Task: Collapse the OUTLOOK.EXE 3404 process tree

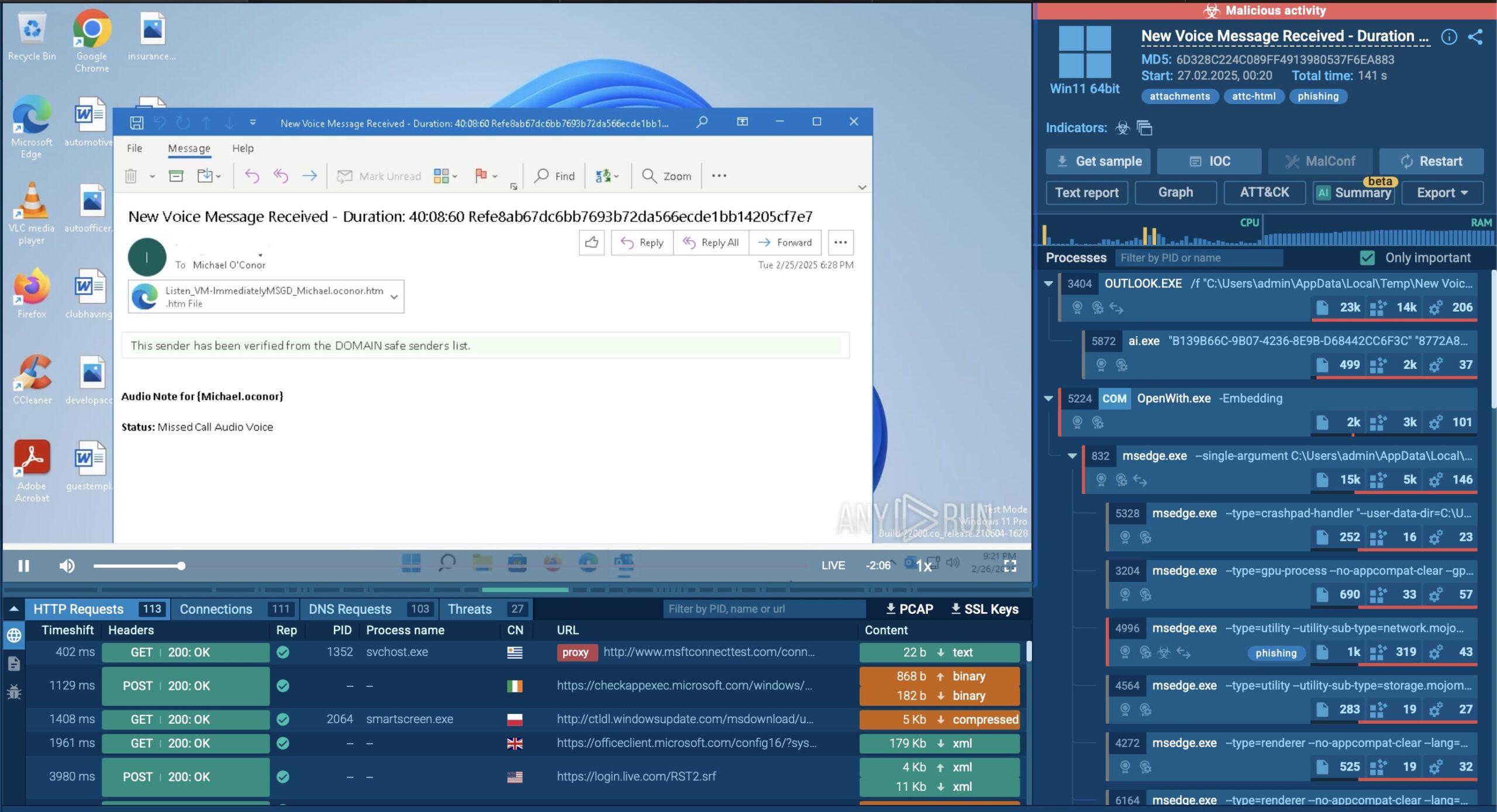Action: (x=1048, y=284)
